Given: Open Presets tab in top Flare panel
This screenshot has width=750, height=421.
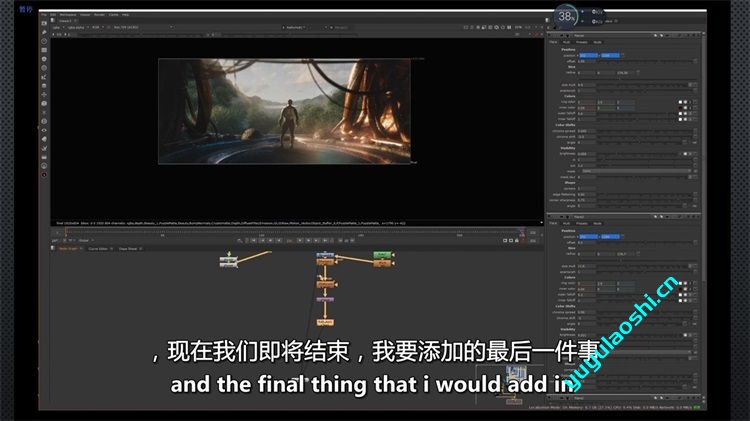Looking at the screenshot, I should [x=582, y=42].
